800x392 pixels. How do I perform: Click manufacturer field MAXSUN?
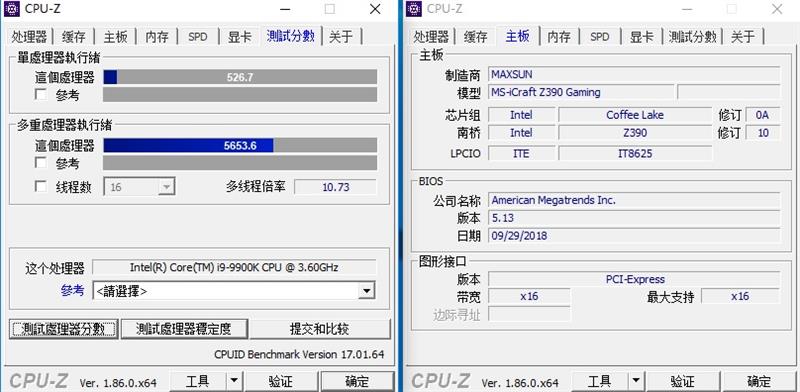click(634, 74)
